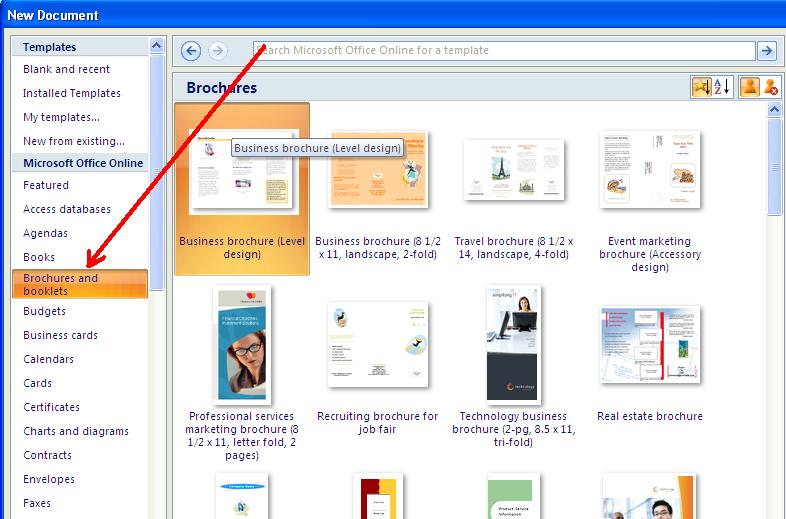Click the Forward navigation arrow
The width and height of the screenshot is (786, 519).
point(218,51)
